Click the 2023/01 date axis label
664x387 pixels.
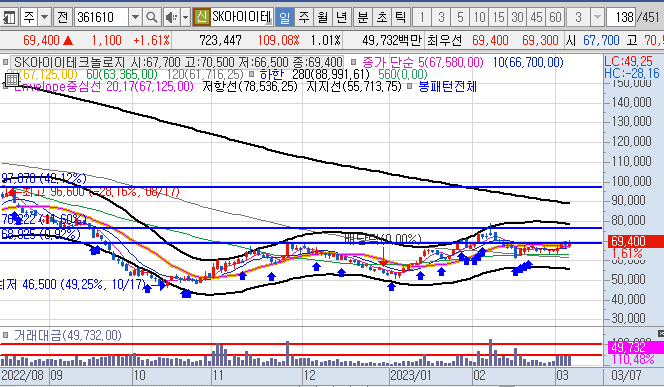click(411, 376)
